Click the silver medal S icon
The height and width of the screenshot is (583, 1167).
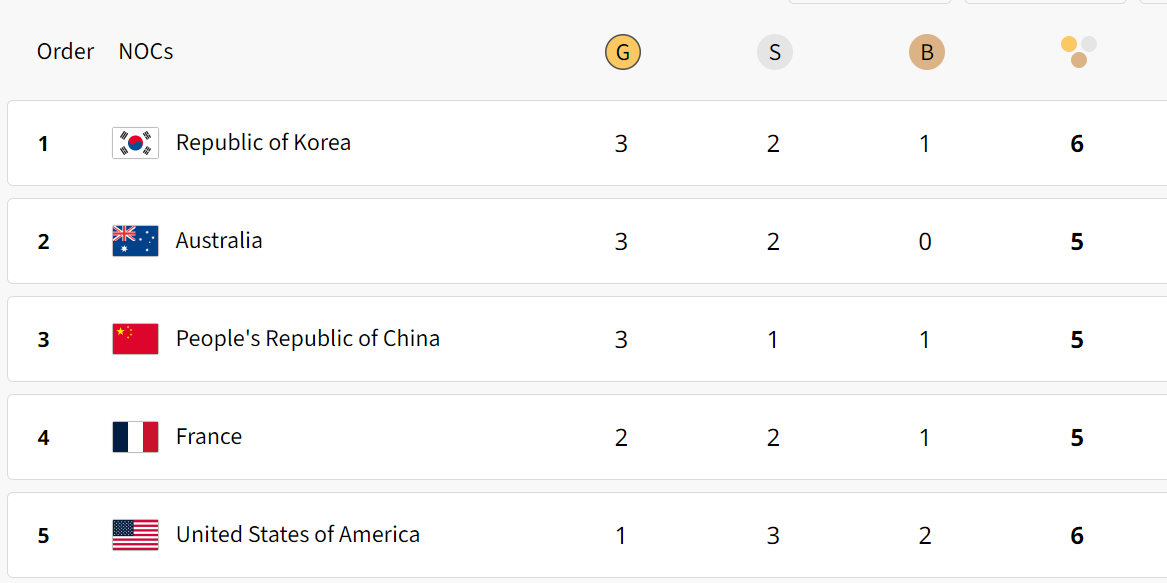tap(775, 53)
